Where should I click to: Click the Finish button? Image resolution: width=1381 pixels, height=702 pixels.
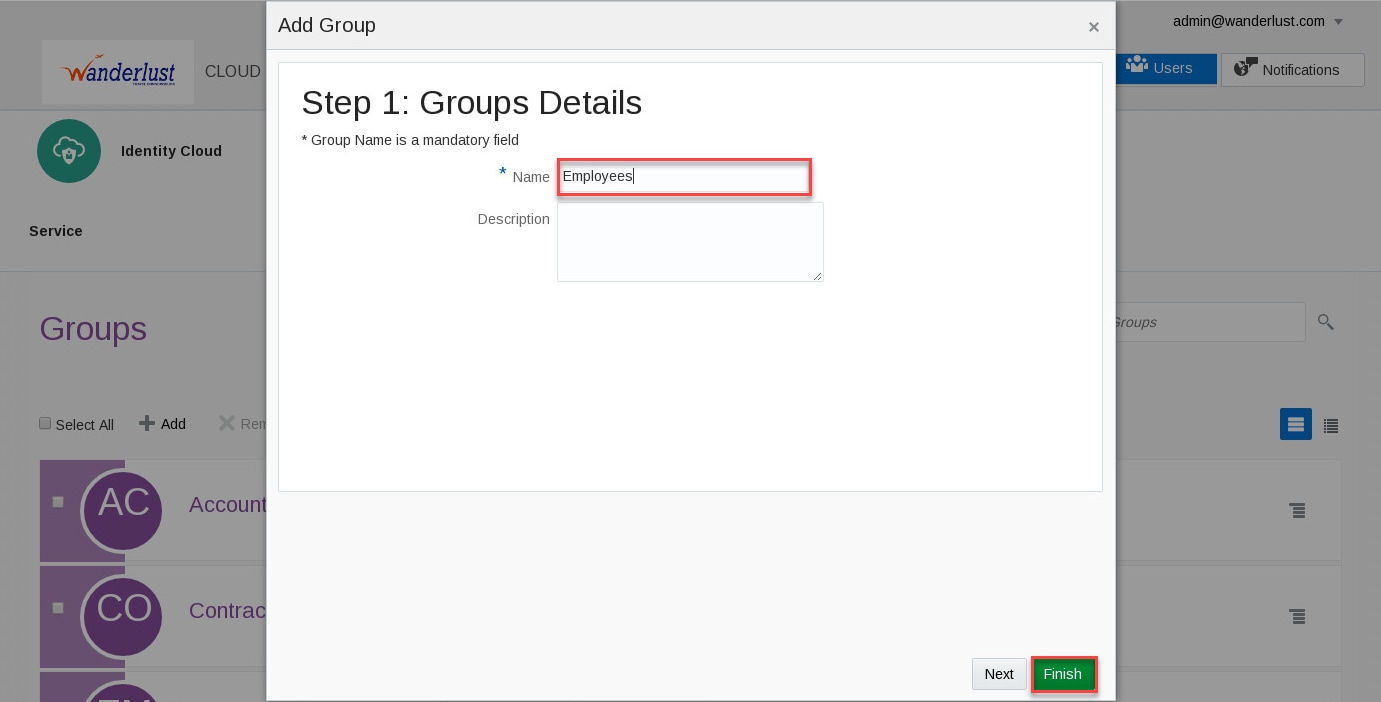coord(1063,674)
